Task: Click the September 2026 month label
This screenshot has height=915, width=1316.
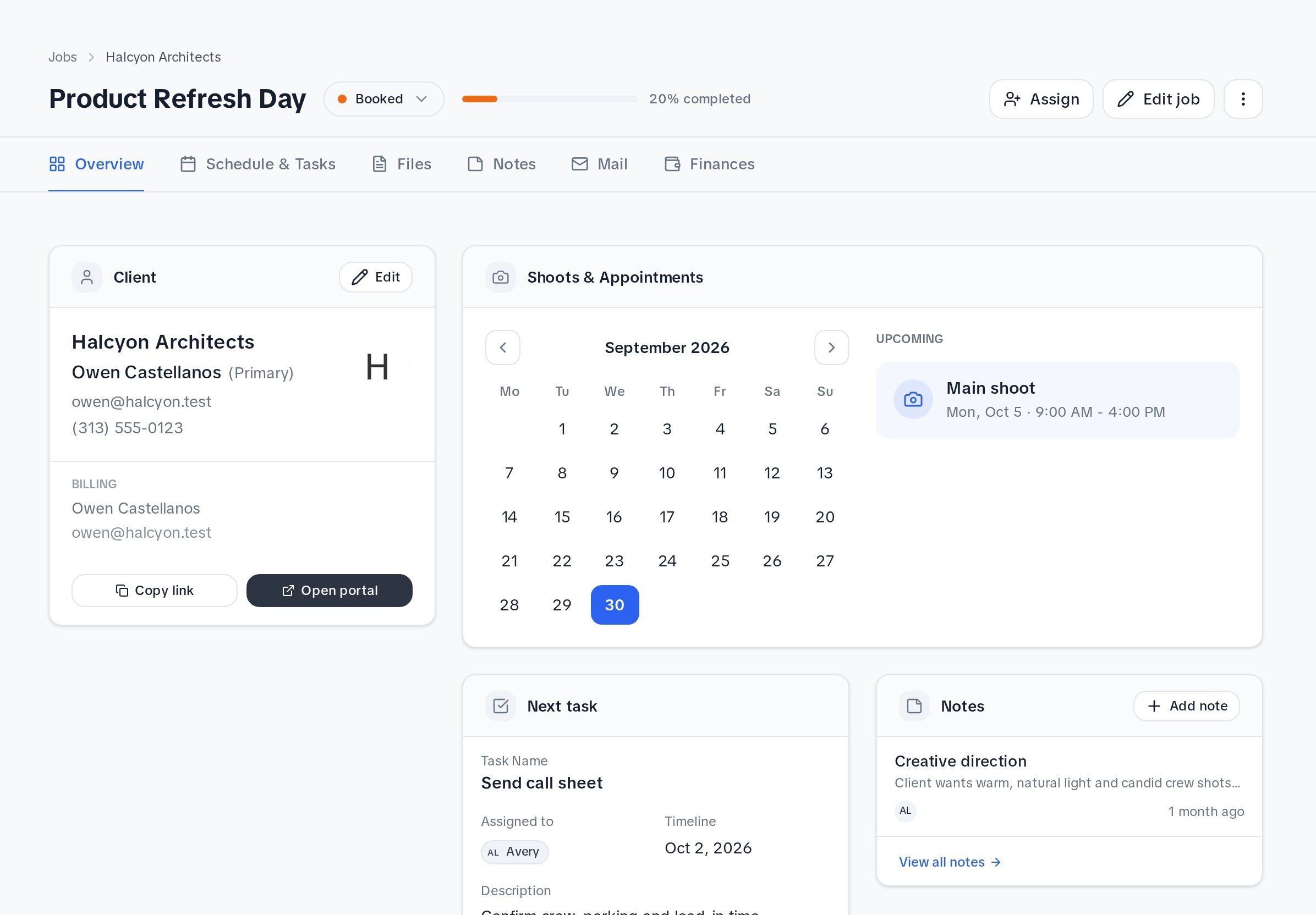Action: 667,347
